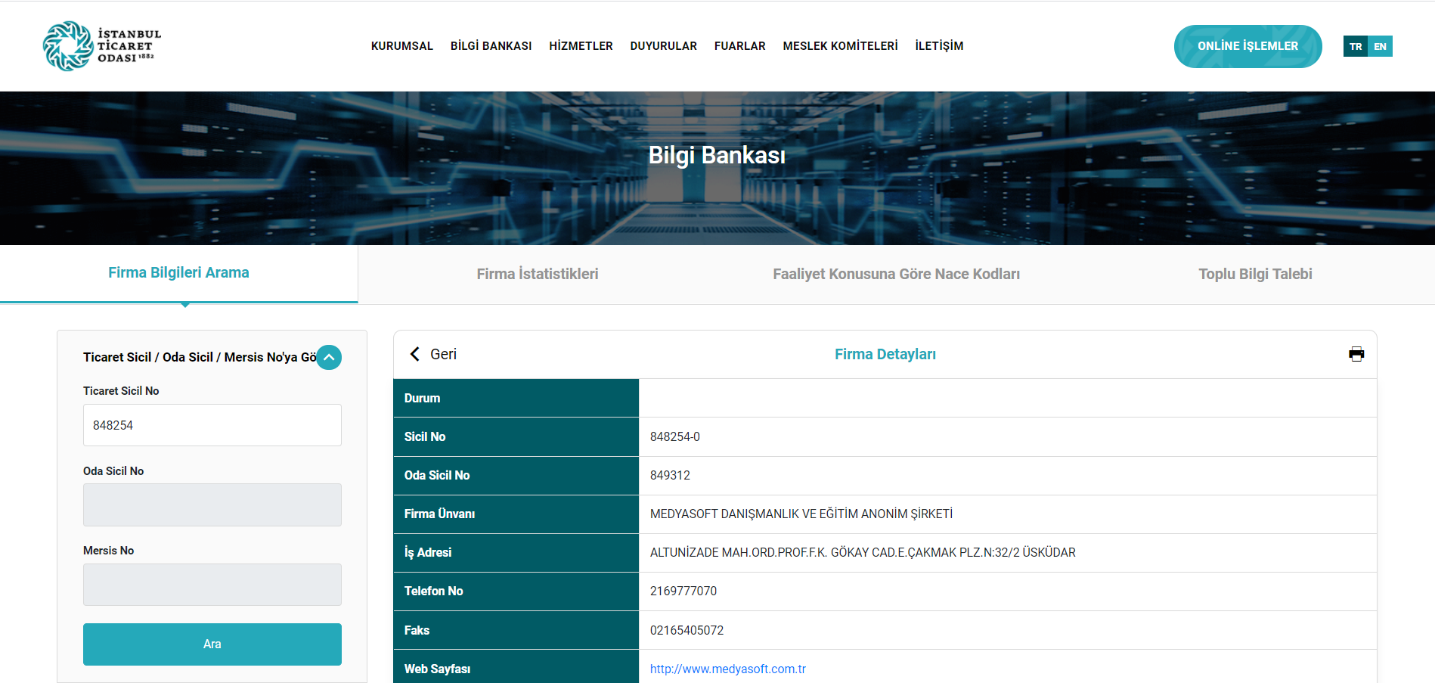The height and width of the screenshot is (683, 1435).
Task: Open the BİLGİ BANKASI menu
Action: click(x=491, y=46)
